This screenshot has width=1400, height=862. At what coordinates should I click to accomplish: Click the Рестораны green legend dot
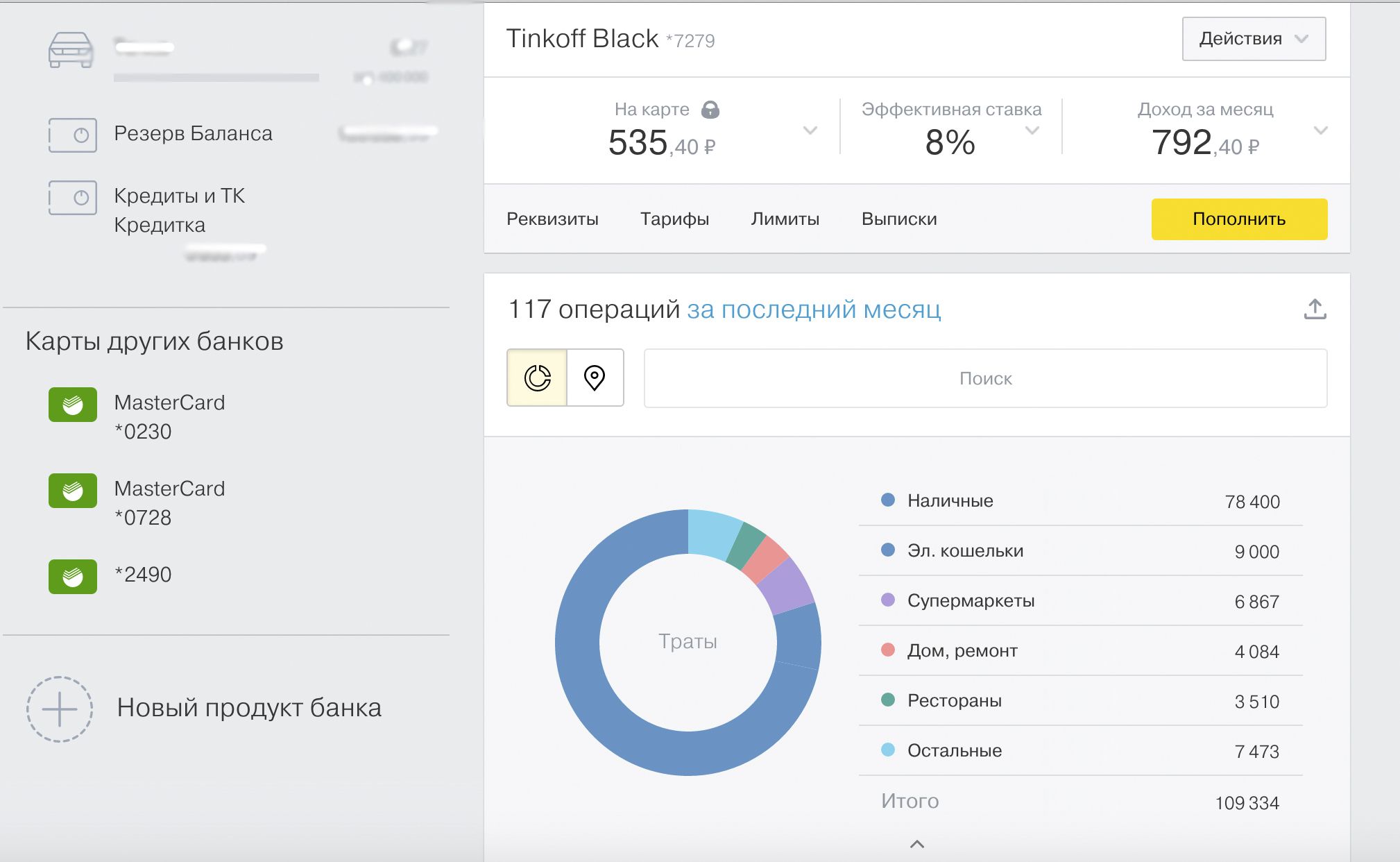click(x=887, y=700)
